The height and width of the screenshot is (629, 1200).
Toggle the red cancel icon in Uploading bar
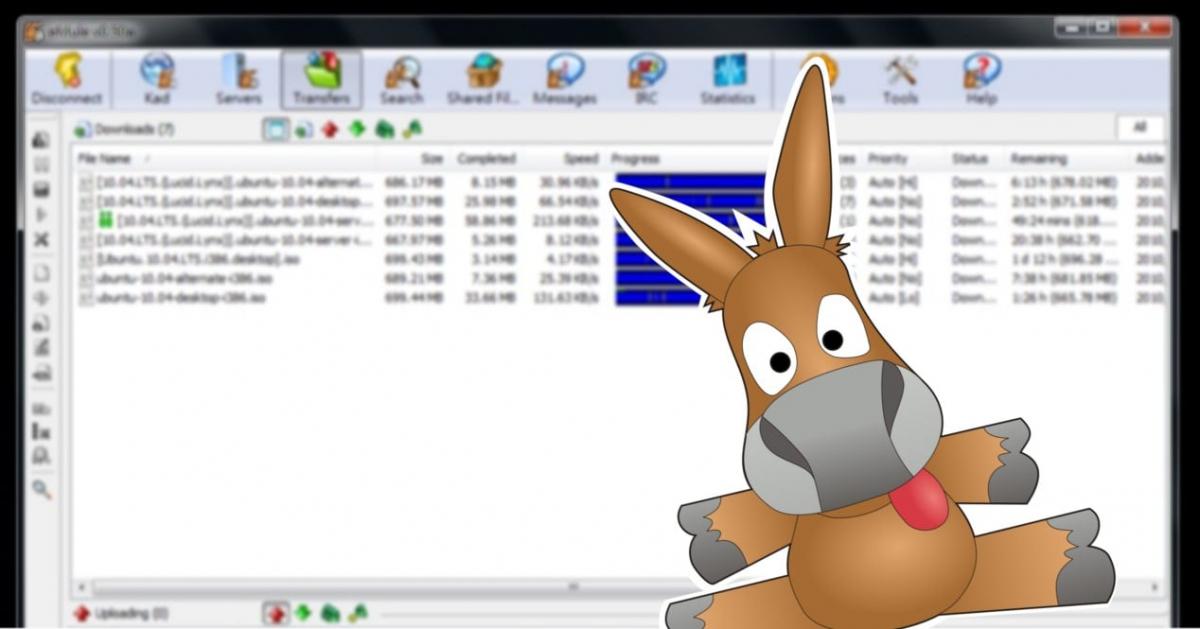277,613
